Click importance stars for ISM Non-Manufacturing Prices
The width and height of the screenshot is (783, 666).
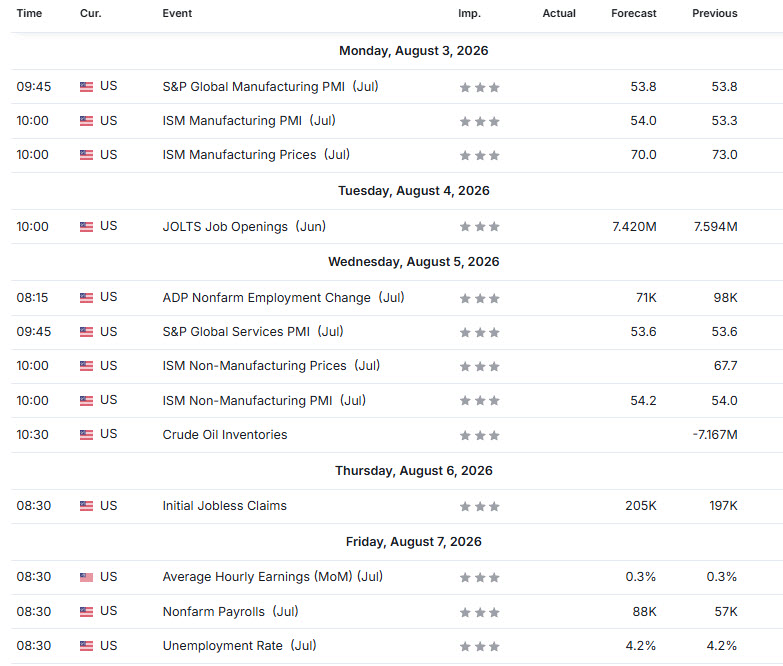click(479, 367)
